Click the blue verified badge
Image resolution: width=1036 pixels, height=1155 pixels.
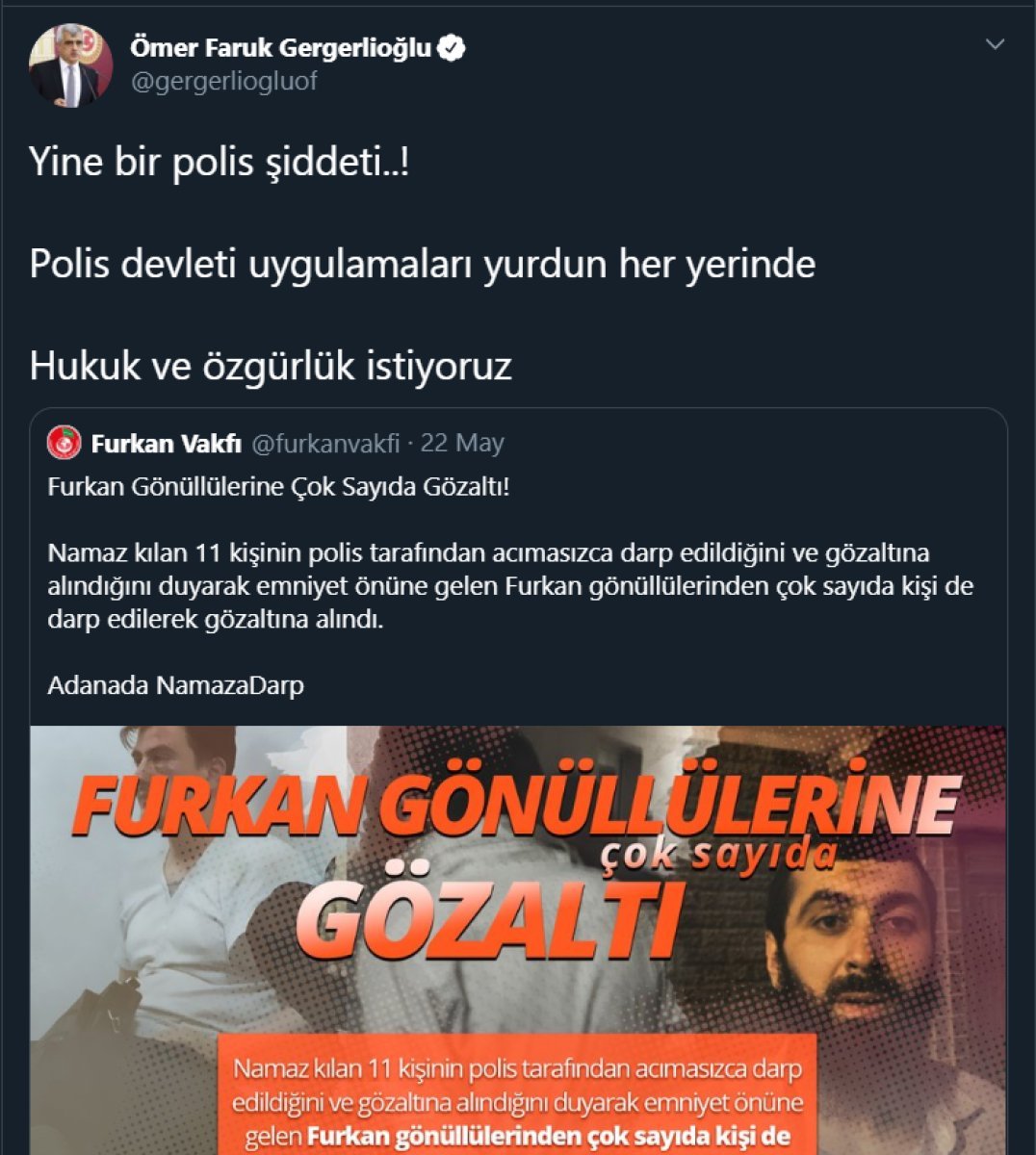[x=452, y=48]
